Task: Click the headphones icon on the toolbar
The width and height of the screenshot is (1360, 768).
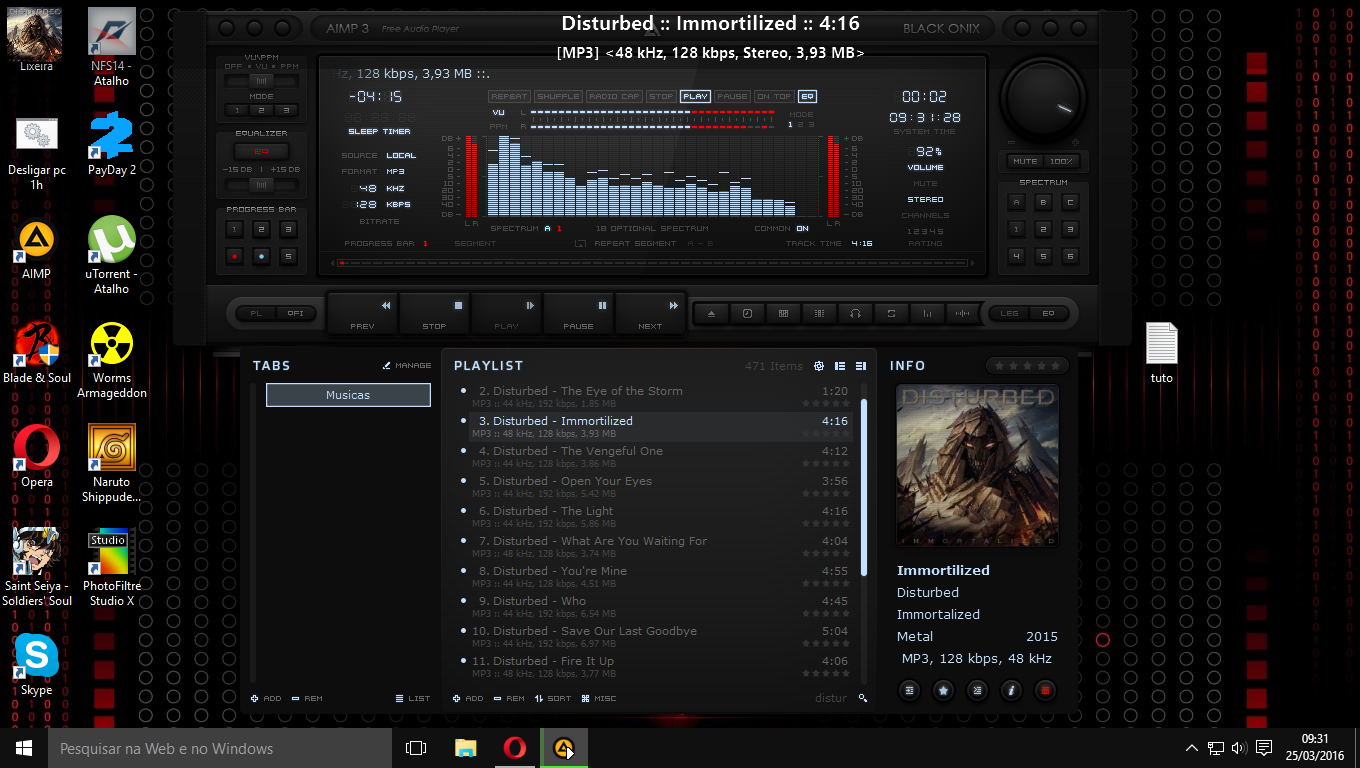Action: [x=856, y=313]
